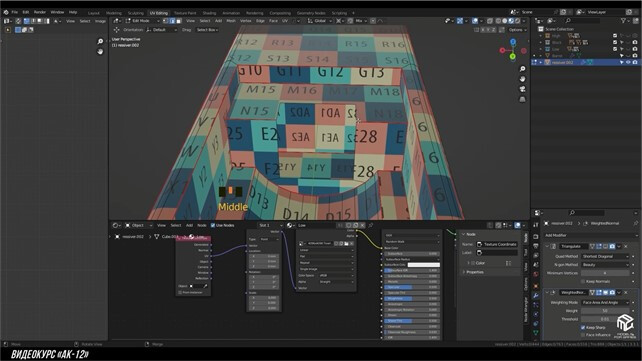Open the UV menu in the 3D viewport header
Viewport: 642px width, 361px height.
click(x=285, y=20)
